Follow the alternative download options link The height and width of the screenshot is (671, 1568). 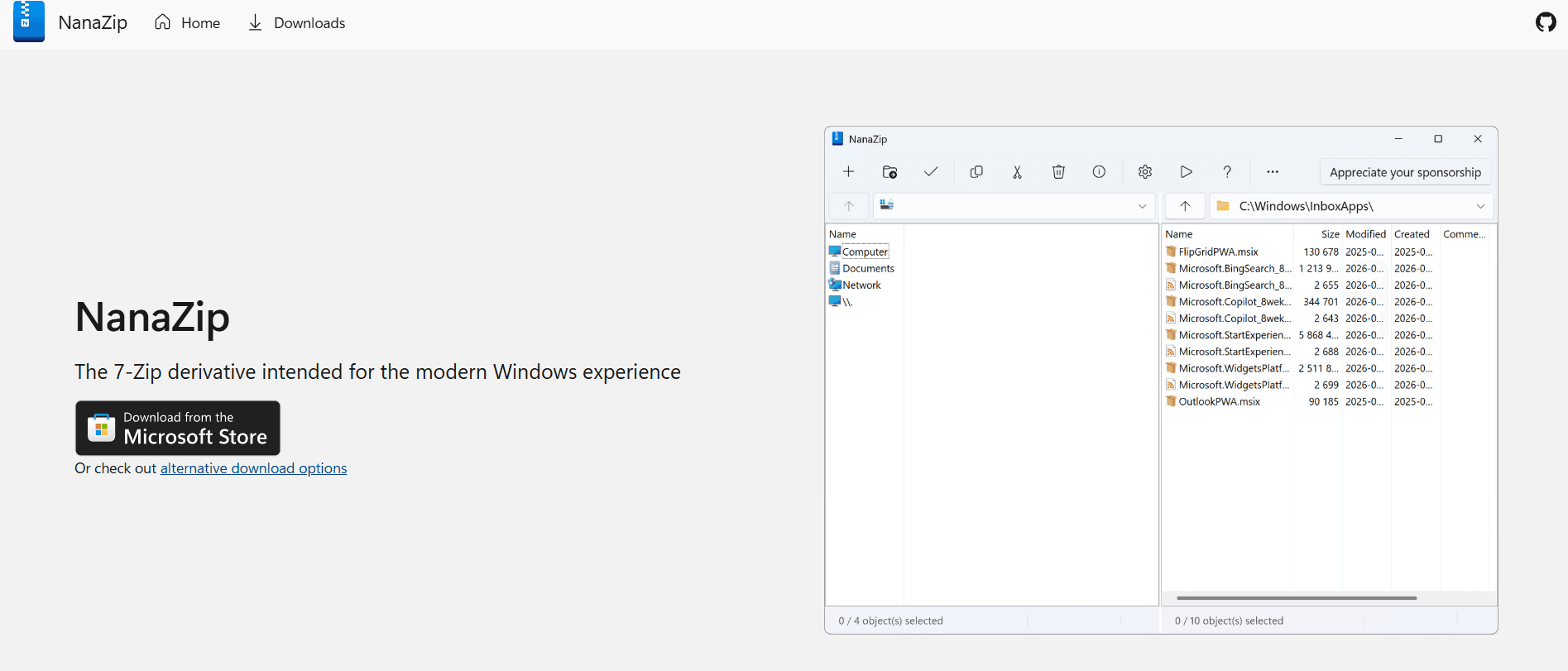tap(253, 468)
